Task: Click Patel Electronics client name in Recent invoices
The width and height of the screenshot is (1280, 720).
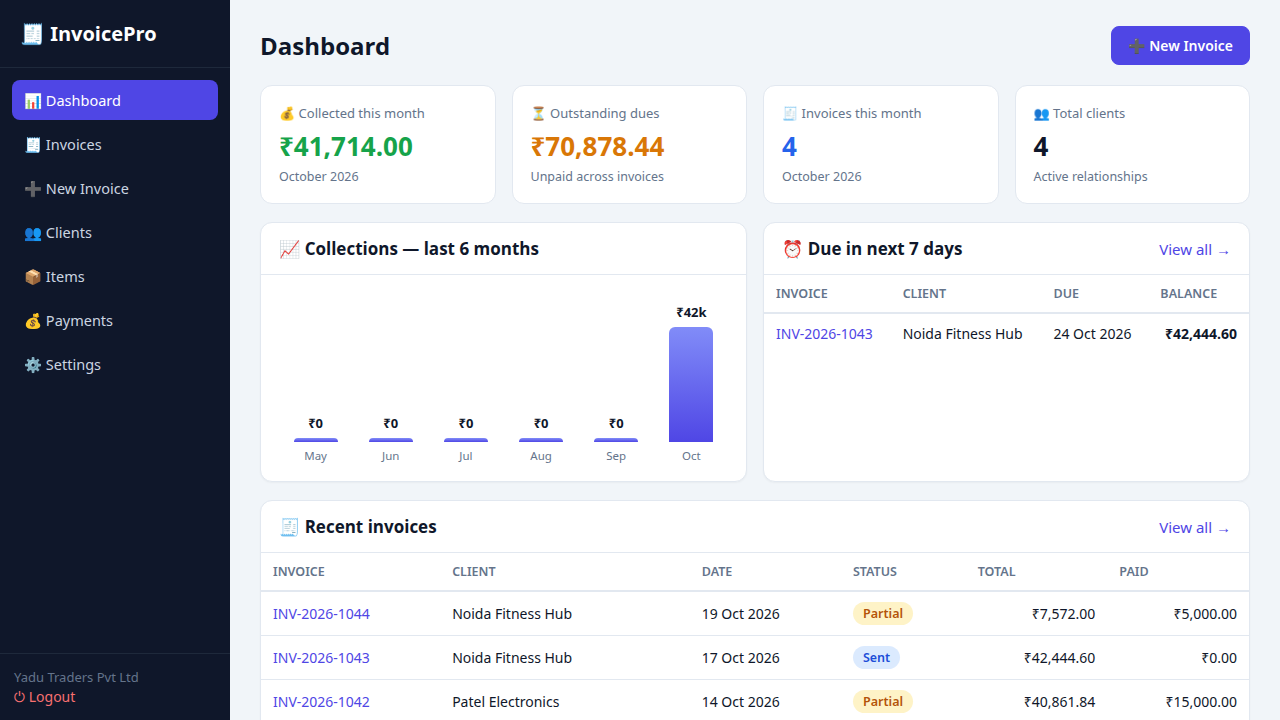Action: click(x=506, y=702)
